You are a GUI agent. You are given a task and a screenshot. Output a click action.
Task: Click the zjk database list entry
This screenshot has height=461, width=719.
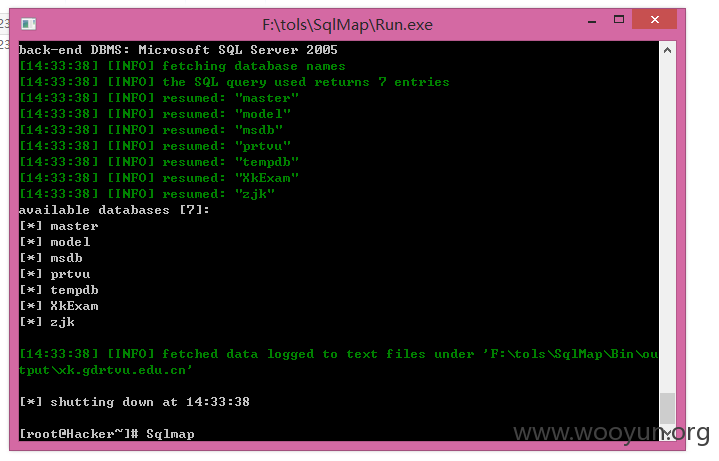pyautogui.click(x=47, y=322)
